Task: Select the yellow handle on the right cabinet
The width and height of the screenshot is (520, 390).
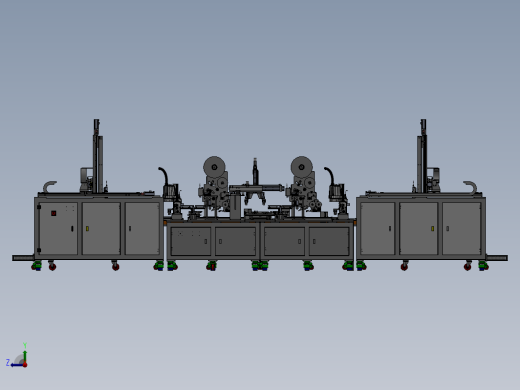Action: click(432, 229)
